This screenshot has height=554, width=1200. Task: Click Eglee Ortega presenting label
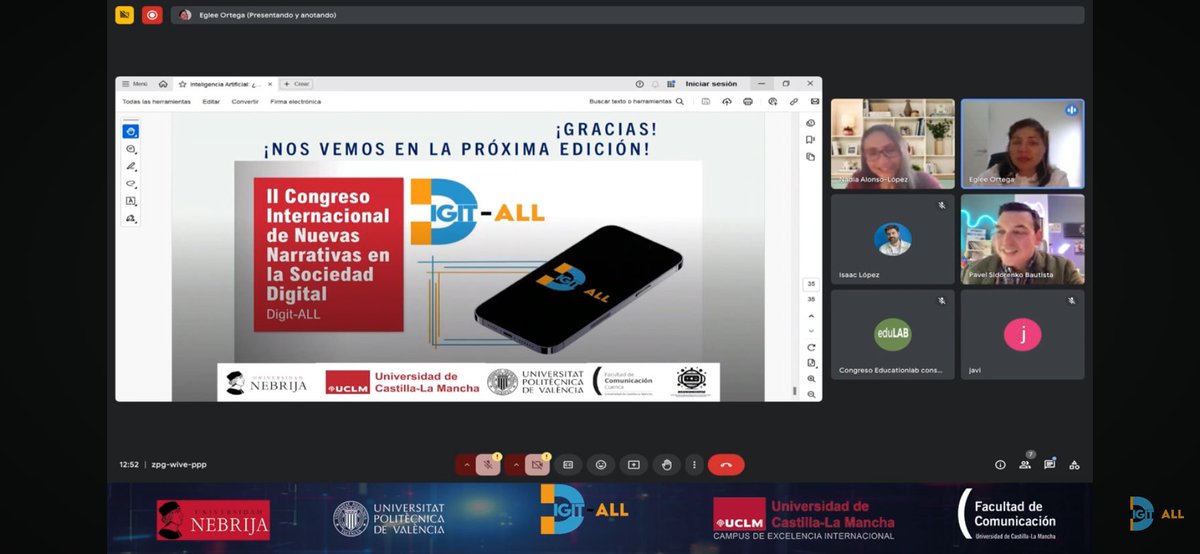266,15
